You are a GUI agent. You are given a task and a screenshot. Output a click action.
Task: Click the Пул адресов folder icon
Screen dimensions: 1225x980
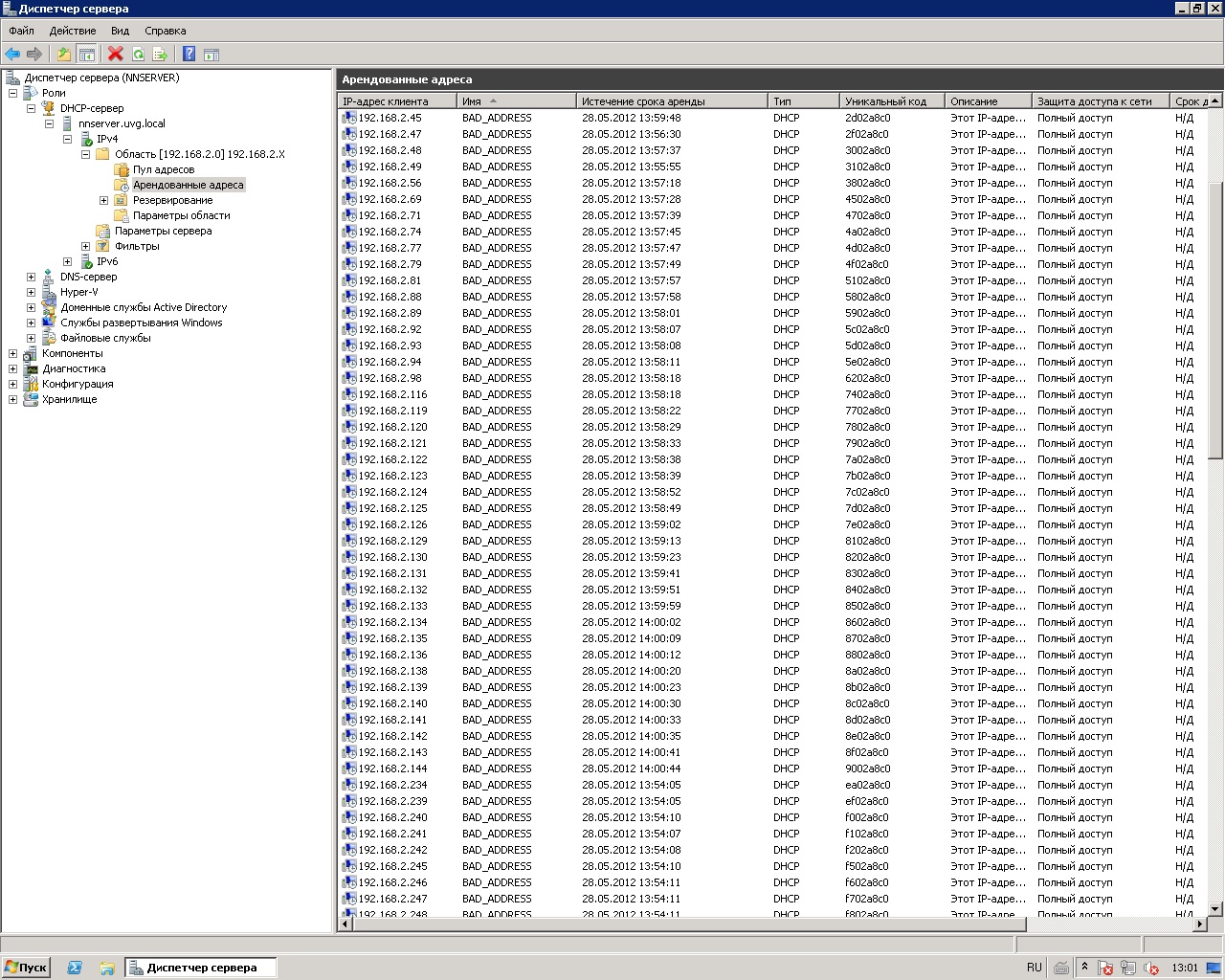pos(122,169)
